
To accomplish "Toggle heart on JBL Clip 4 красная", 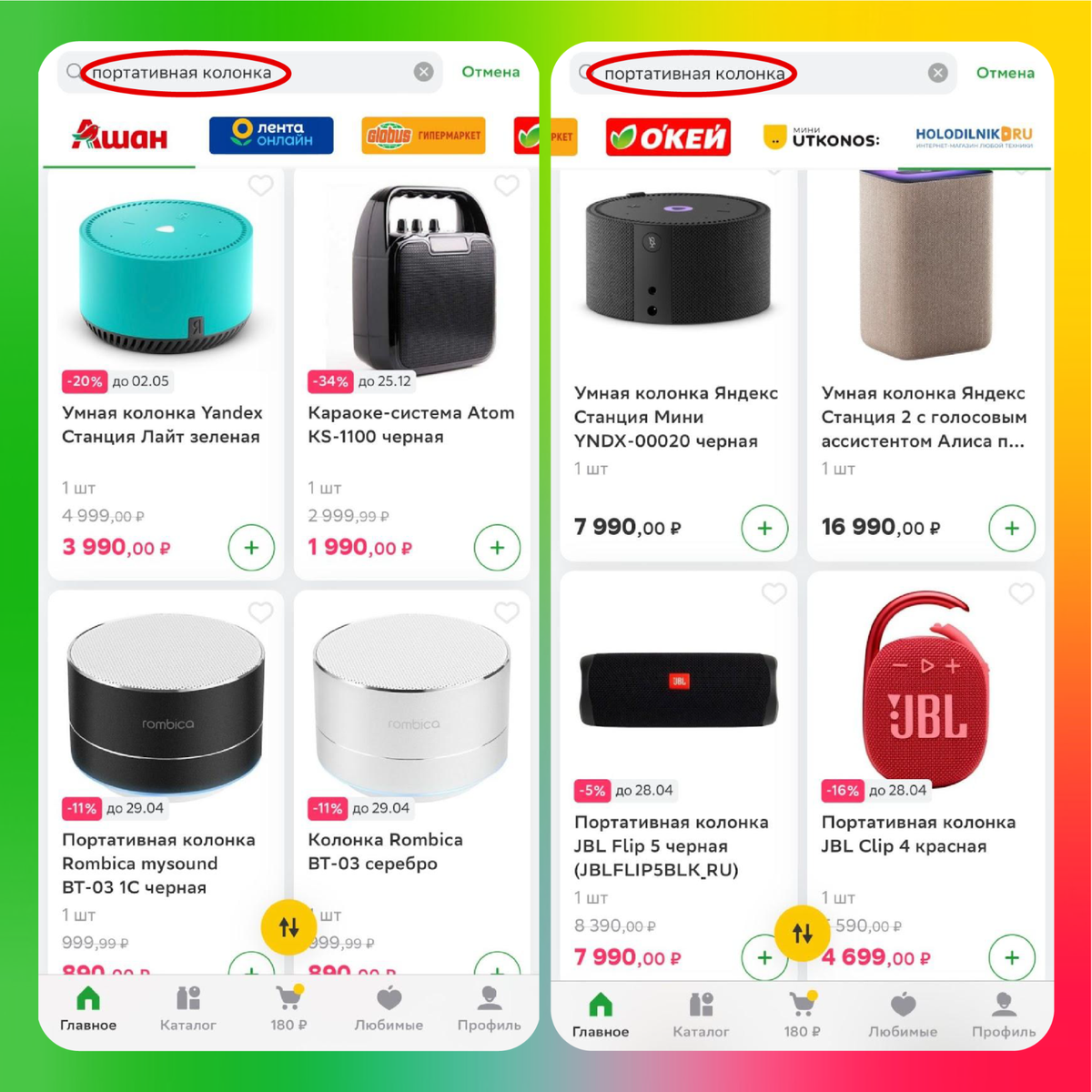I will click(1021, 593).
